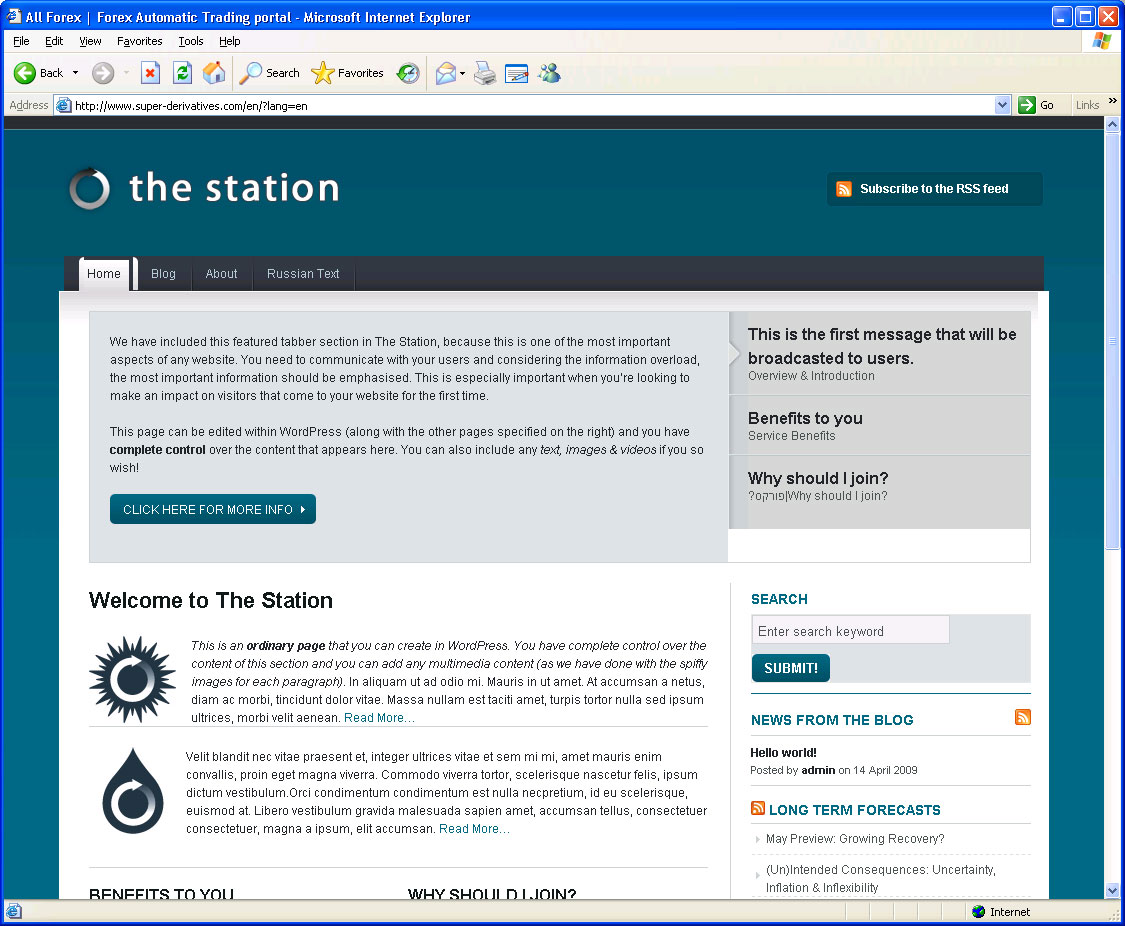Viewport: 1125px width, 926px height.
Task: Go to the browser Home icon
Action: click(214, 73)
